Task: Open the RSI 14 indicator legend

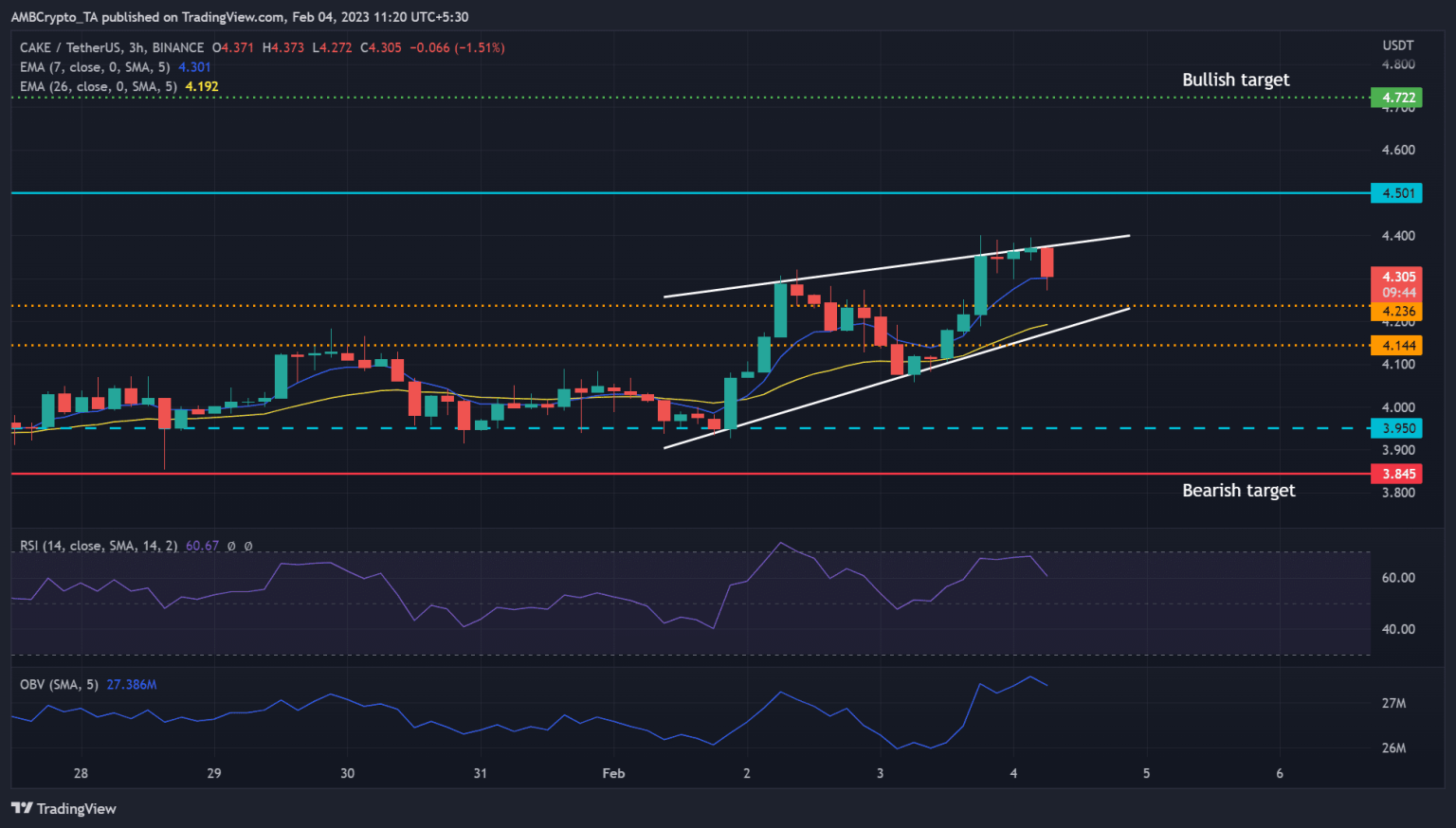Action: pos(99,547)
